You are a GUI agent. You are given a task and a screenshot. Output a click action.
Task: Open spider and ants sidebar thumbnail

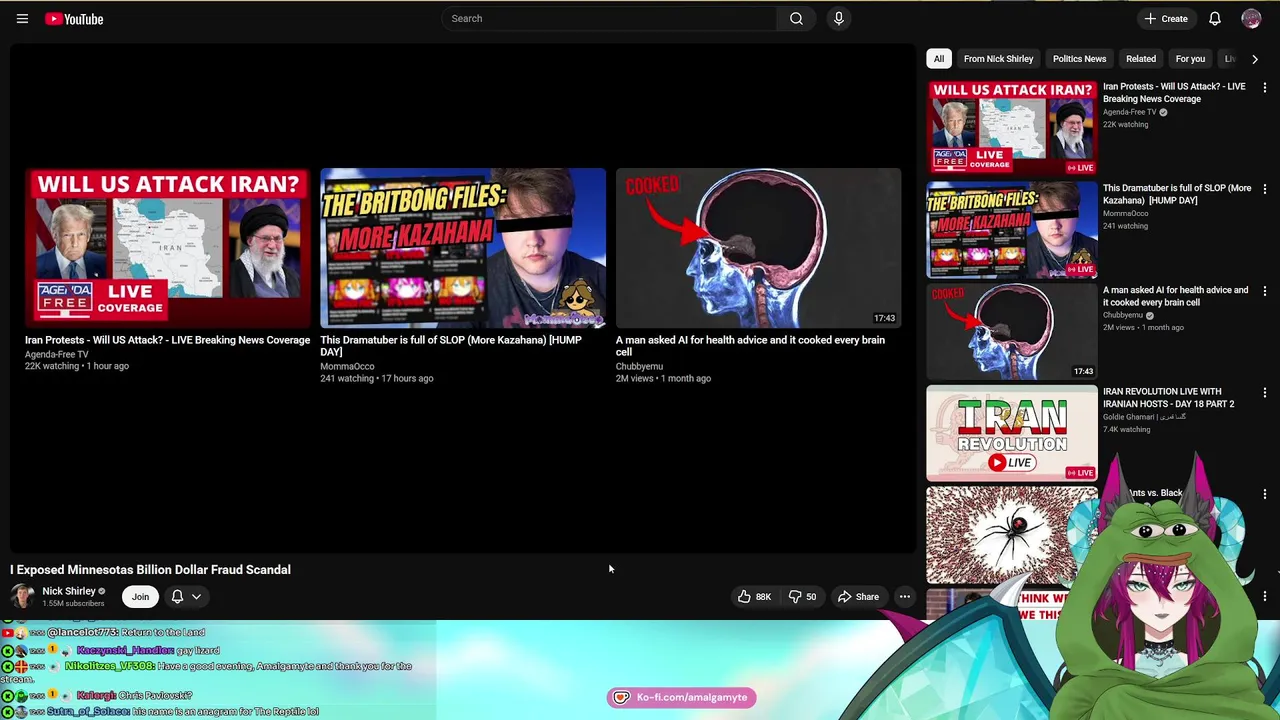pos(1011,535)
